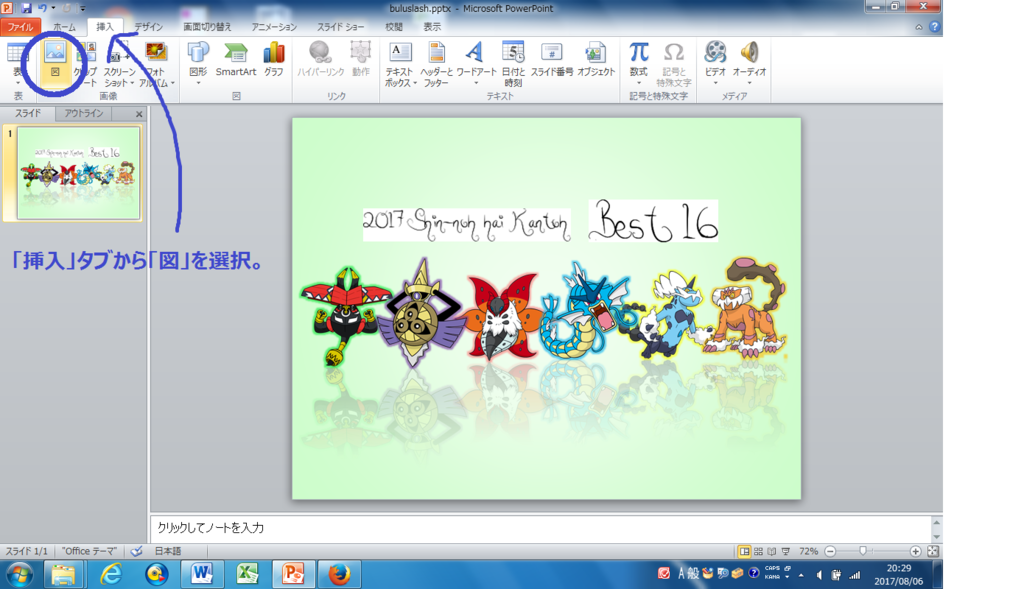Open Internet Explorer from the taskbar

(110, 574)
